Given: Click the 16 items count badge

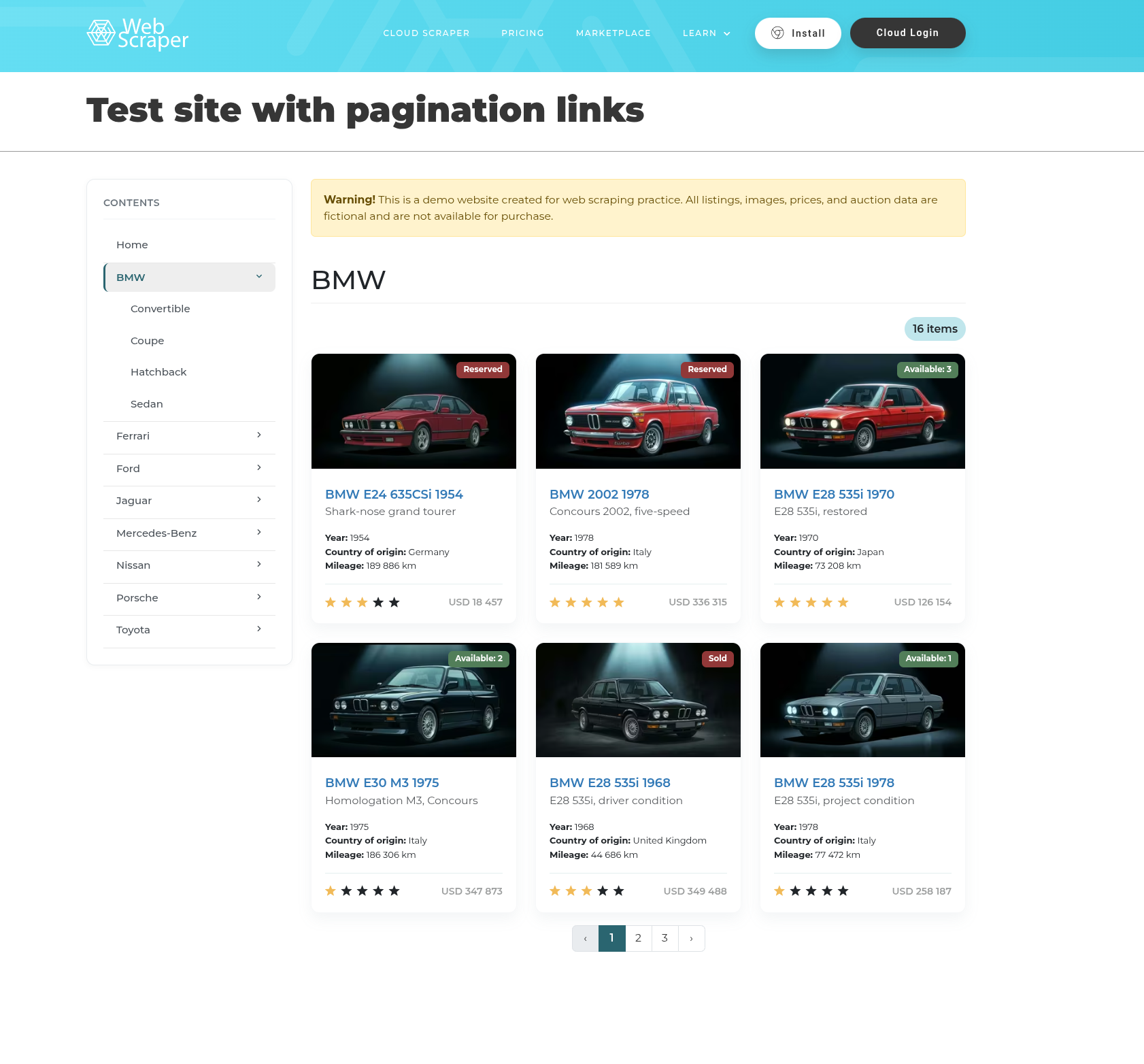Looking at the screenshot, I should tap(935, 329).
